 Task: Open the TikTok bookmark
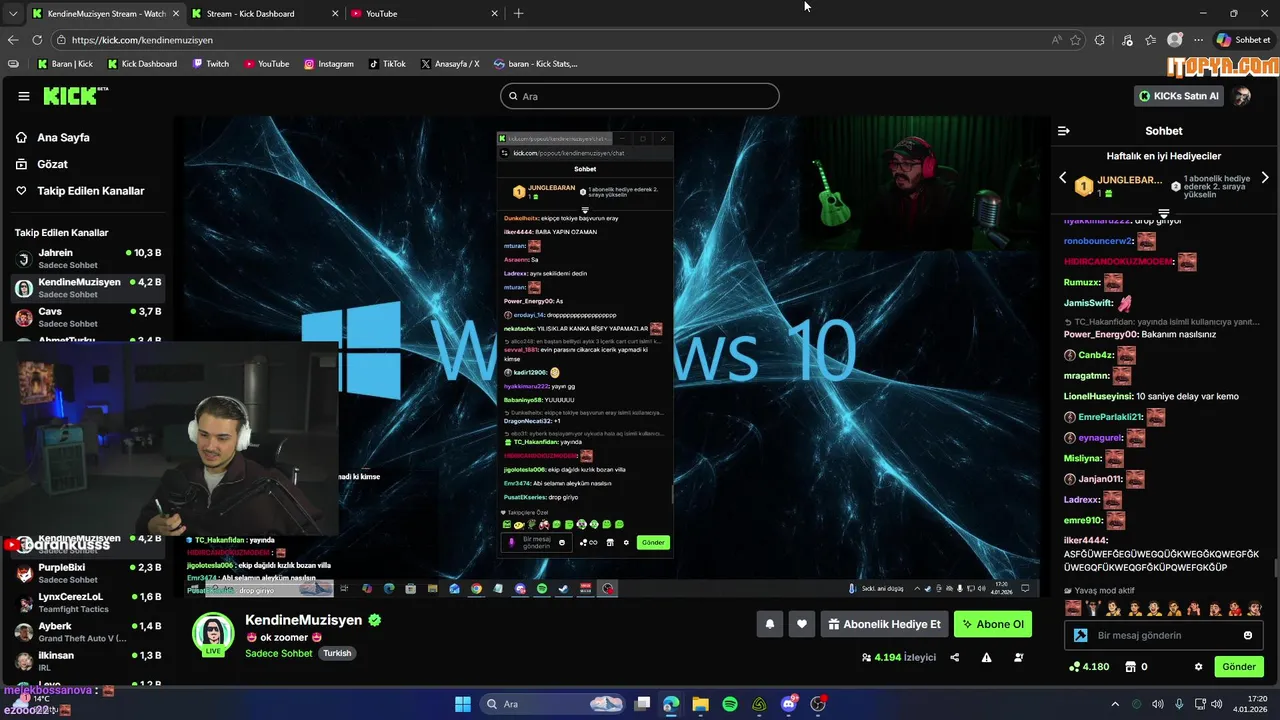[x=387, y=64]
